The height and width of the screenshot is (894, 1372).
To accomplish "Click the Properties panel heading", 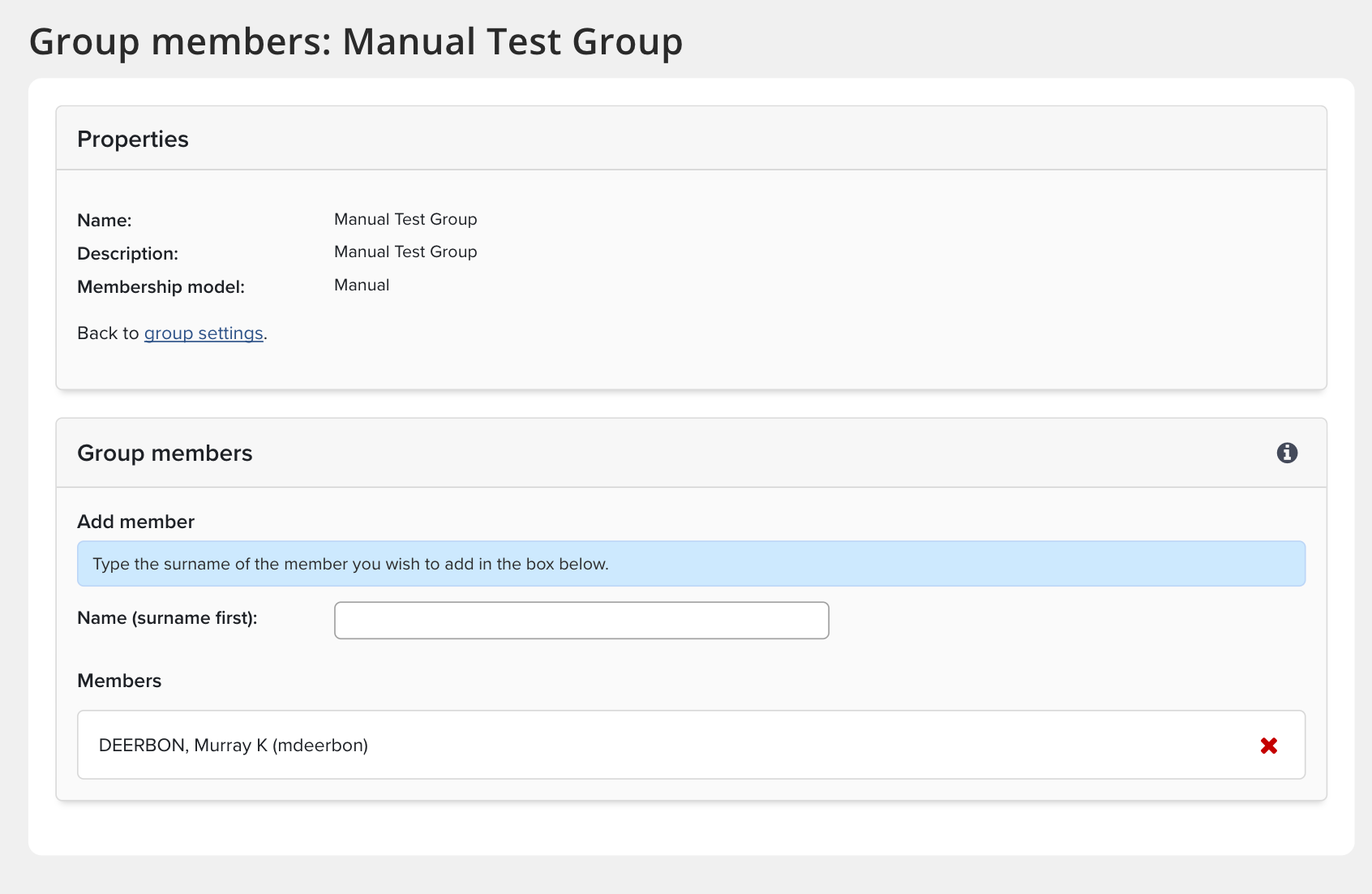I will coord(133,140).
